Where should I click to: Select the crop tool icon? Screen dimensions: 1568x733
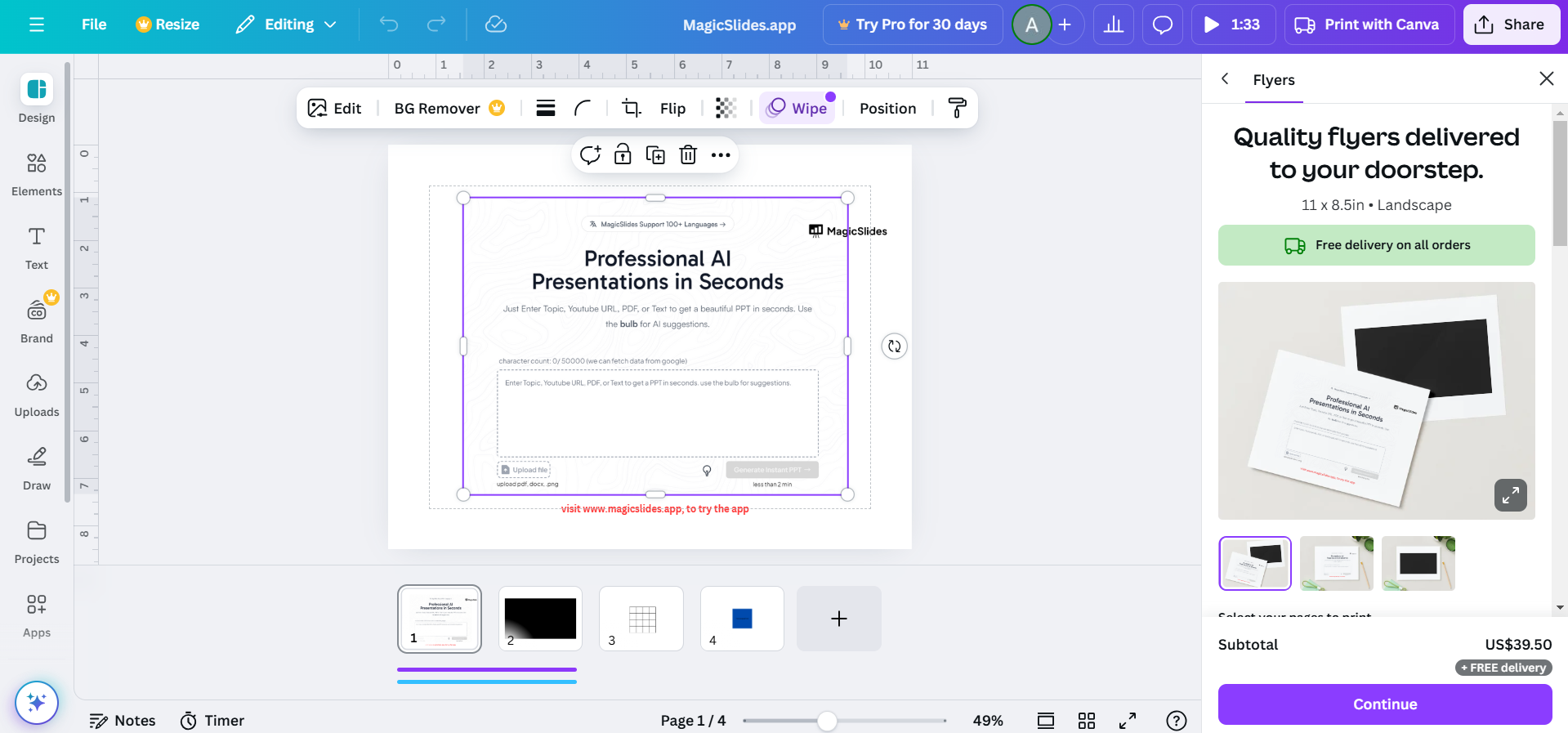pyautogui.click(x=631, y=108)
